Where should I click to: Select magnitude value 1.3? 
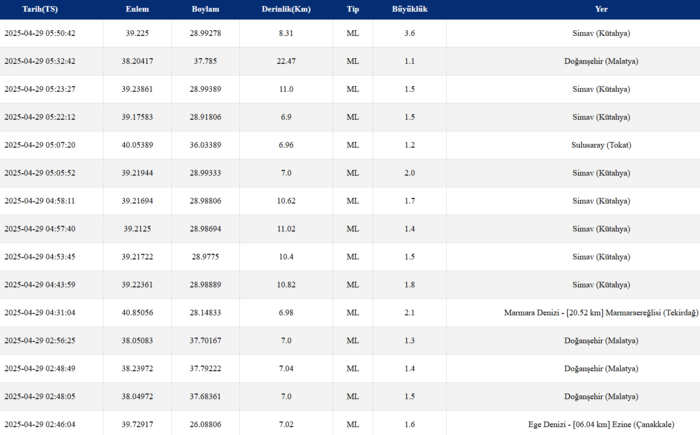(x=410, y=340)
